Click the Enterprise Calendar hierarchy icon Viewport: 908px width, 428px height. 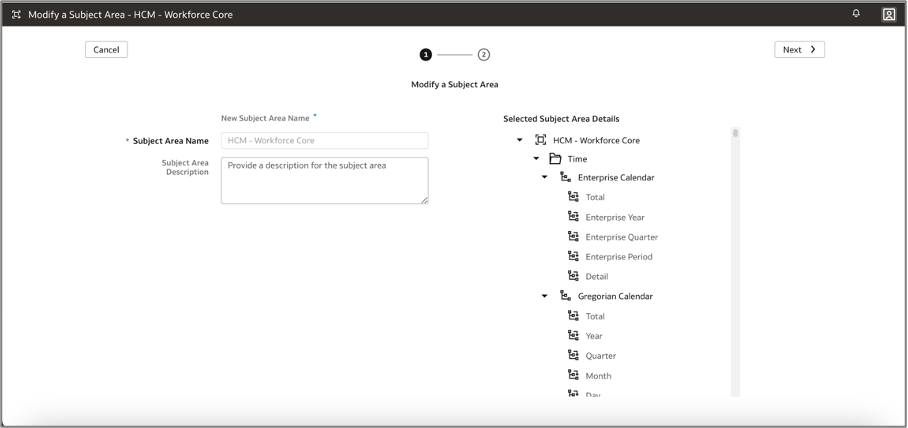coord(566,177)
